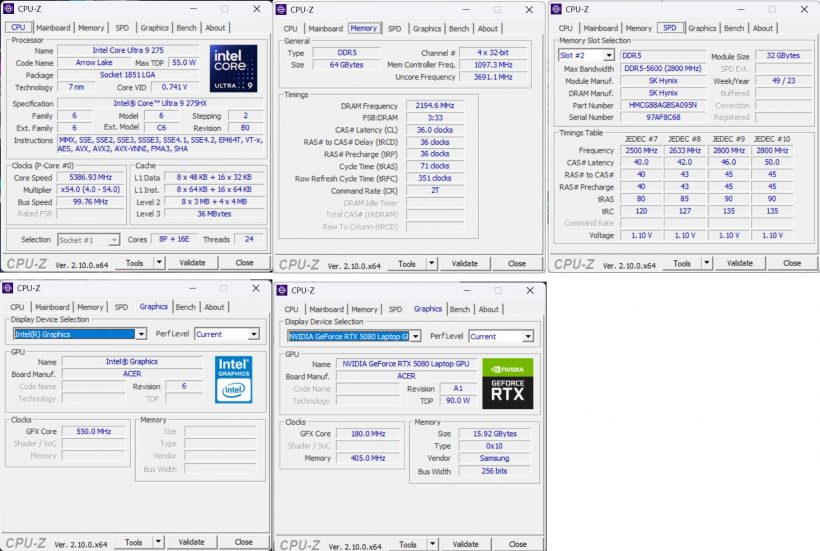The height and width of the screenshot is (551, 820).
Task: Click the CPU-Z title icon in the Memory timings window
Action: coord(281,9)
